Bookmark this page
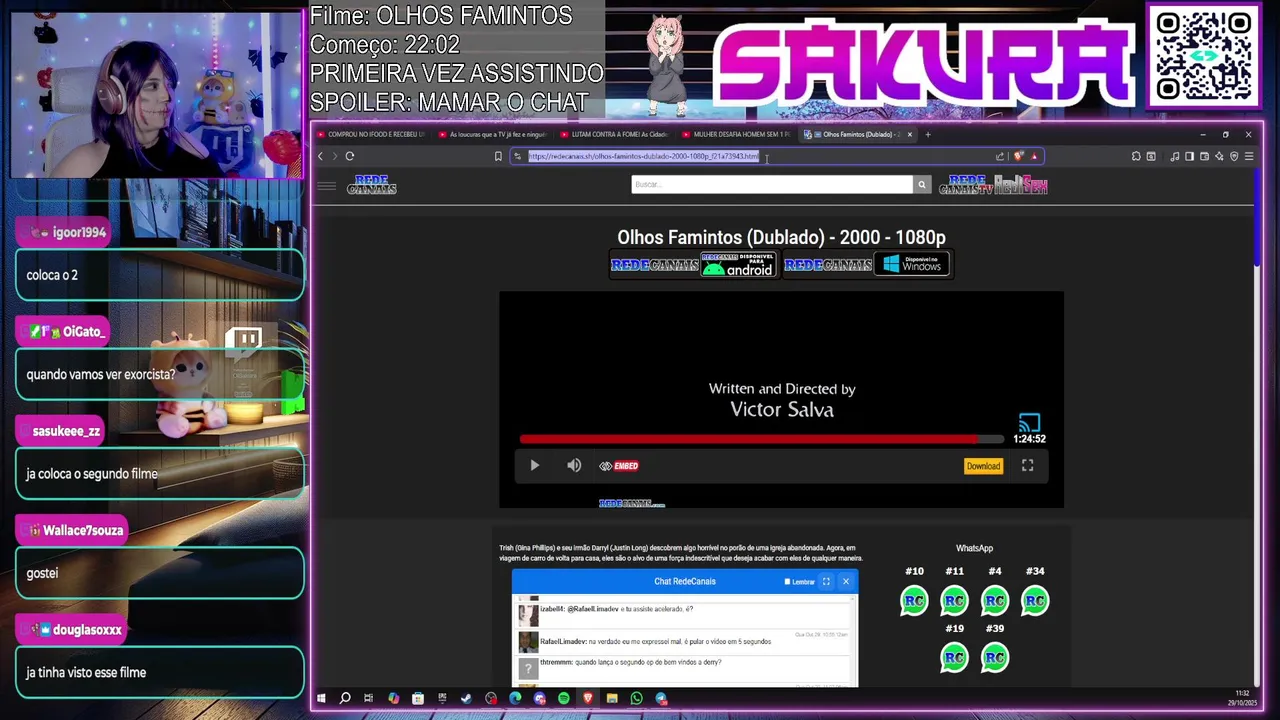The height and width of the screenshot is (720, 1280). tap(498, 156)
